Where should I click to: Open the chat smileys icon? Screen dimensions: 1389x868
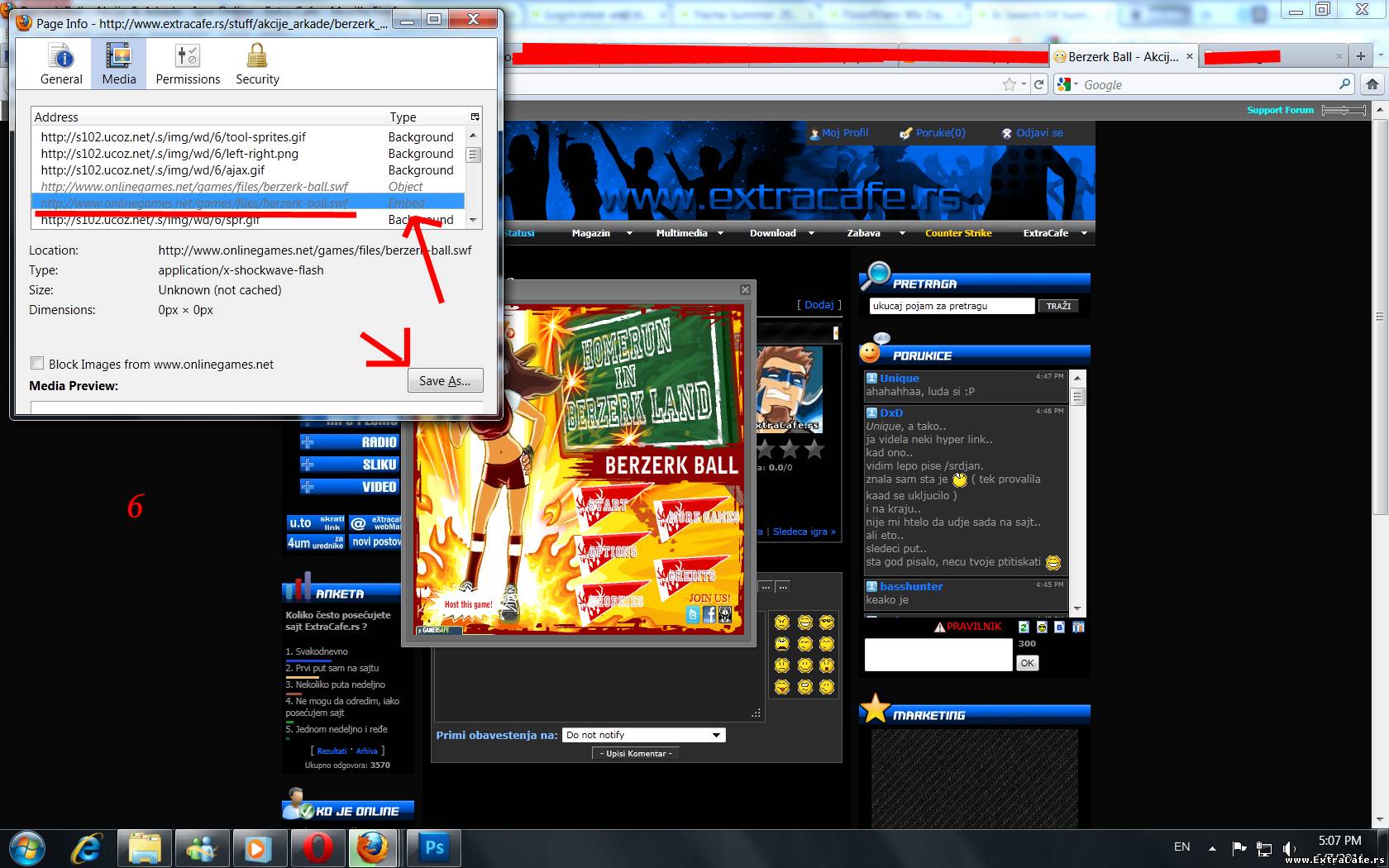[1042, 627]
